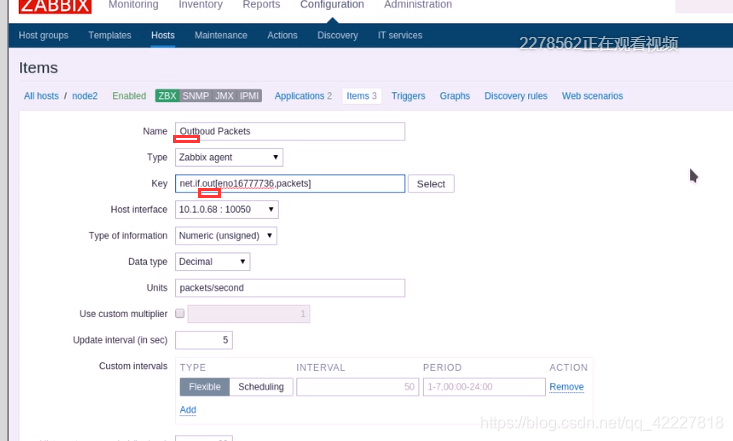
Task: Focus the custom Period field
Action: coord(484,387)
